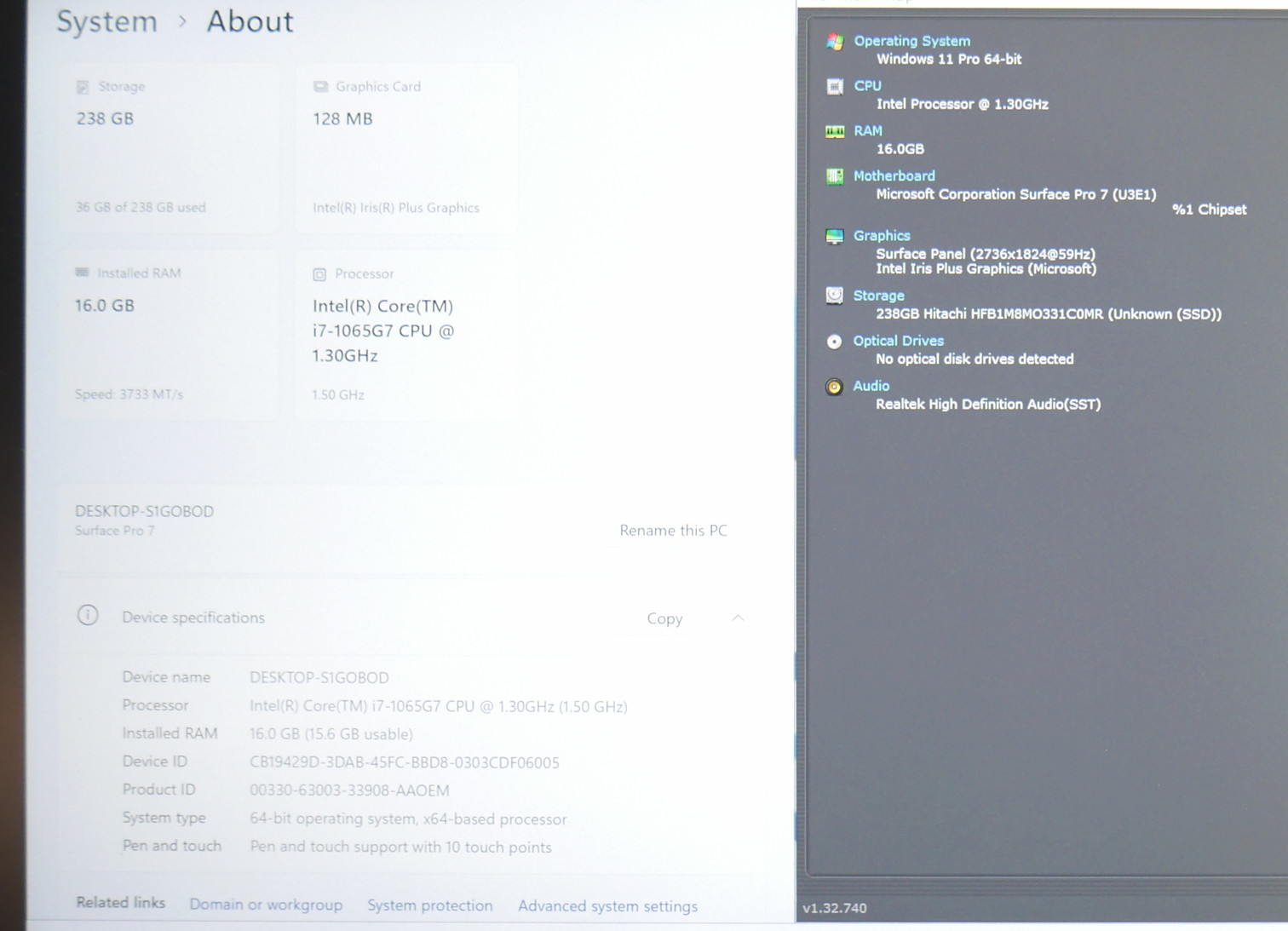Click 'Intel Processor @ 1.30GHz' in Speccy
Screen dimensions: 1288x931
click(963, 104)
